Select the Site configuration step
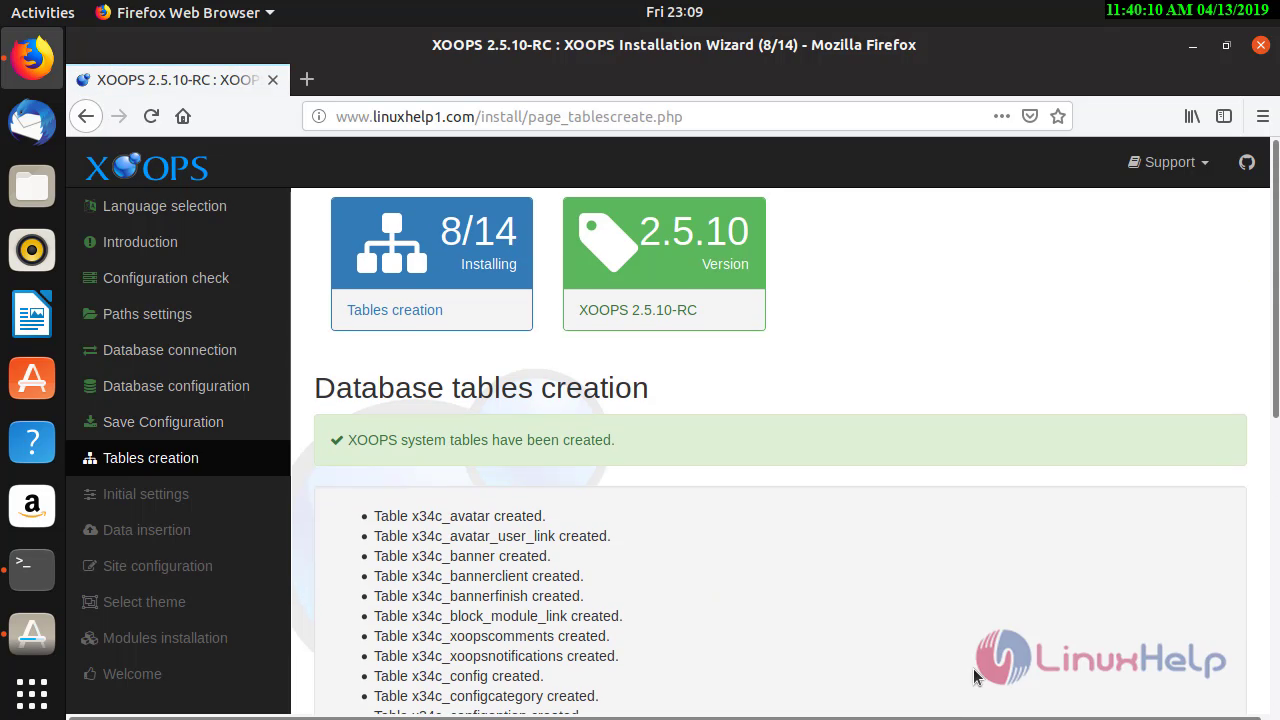Viewport: 1280px width, 720px height. click(178, 566)
